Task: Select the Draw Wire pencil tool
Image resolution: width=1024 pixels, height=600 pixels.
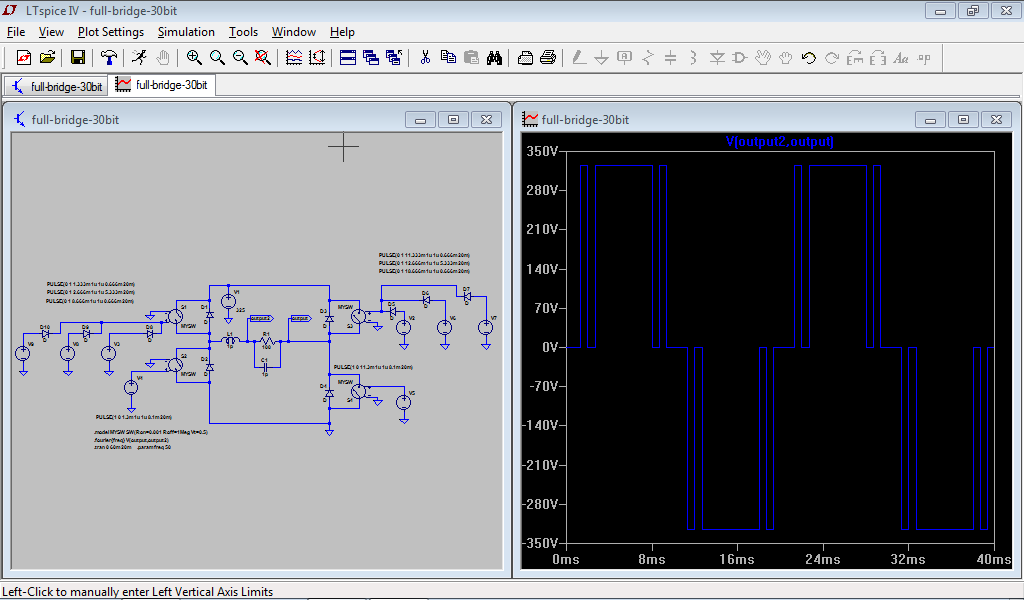Action: (x=579, y=57)
